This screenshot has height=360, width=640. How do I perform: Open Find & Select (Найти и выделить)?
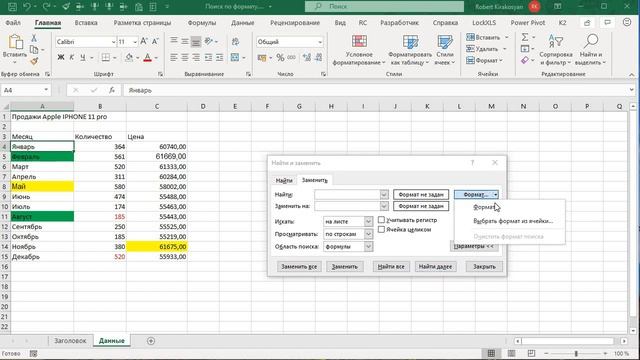(590, 50)
